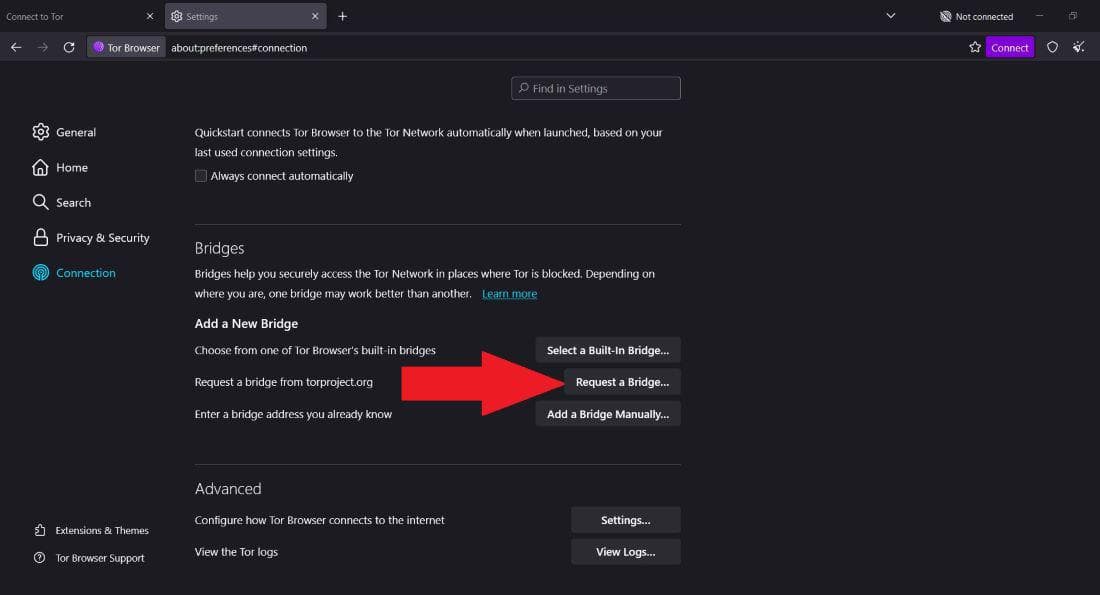
Task: Select the Connection onion icon in sidebar
Action: pos(41,272)
